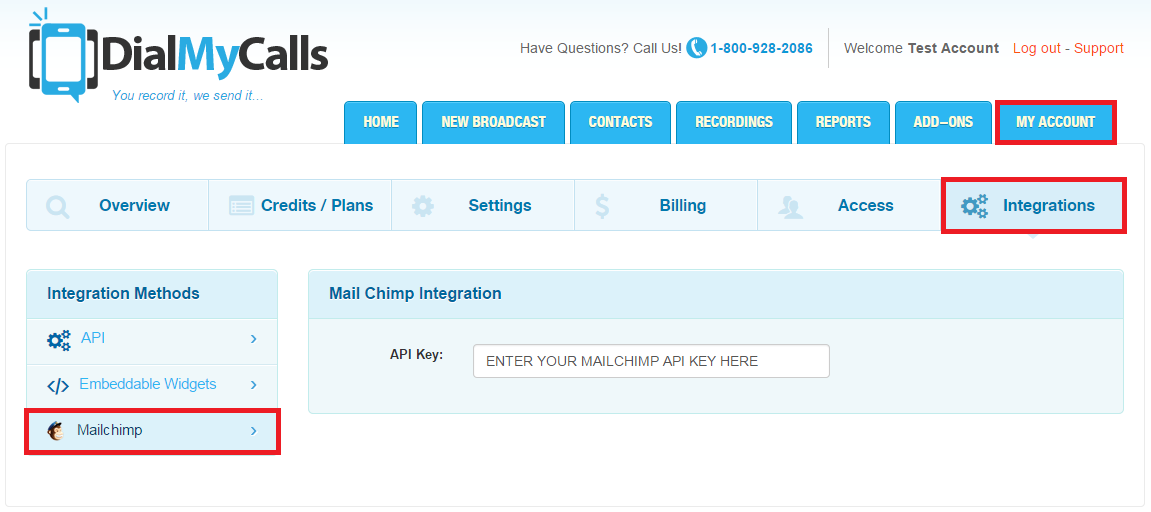Click the Log out link
The width and height of the screenshot is (1151, 512).
click(x=1036, y=48)
